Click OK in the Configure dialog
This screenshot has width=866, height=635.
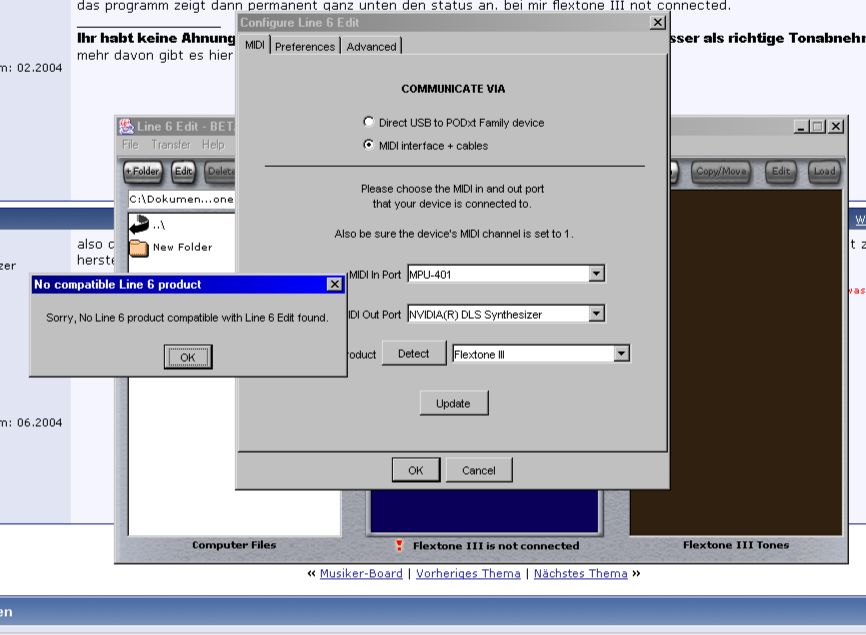click(x=416, y=470)
